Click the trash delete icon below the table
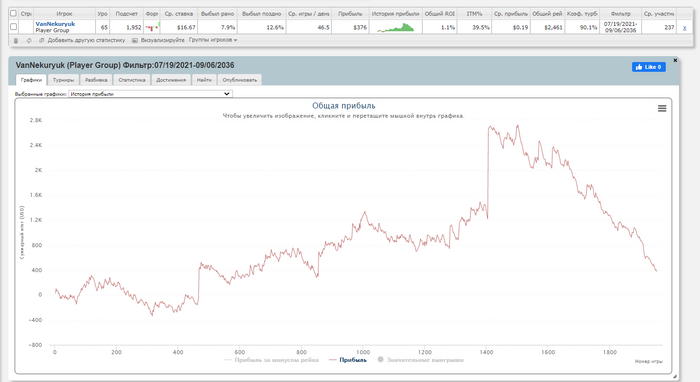 point(16,41)
